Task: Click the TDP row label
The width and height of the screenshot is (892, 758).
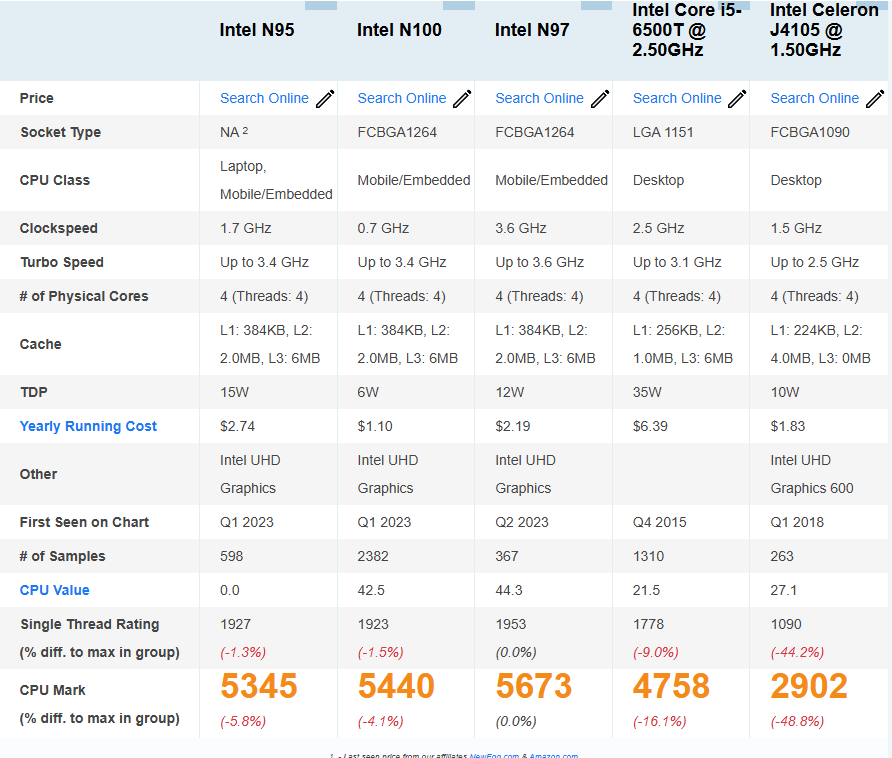Action: 34,392
